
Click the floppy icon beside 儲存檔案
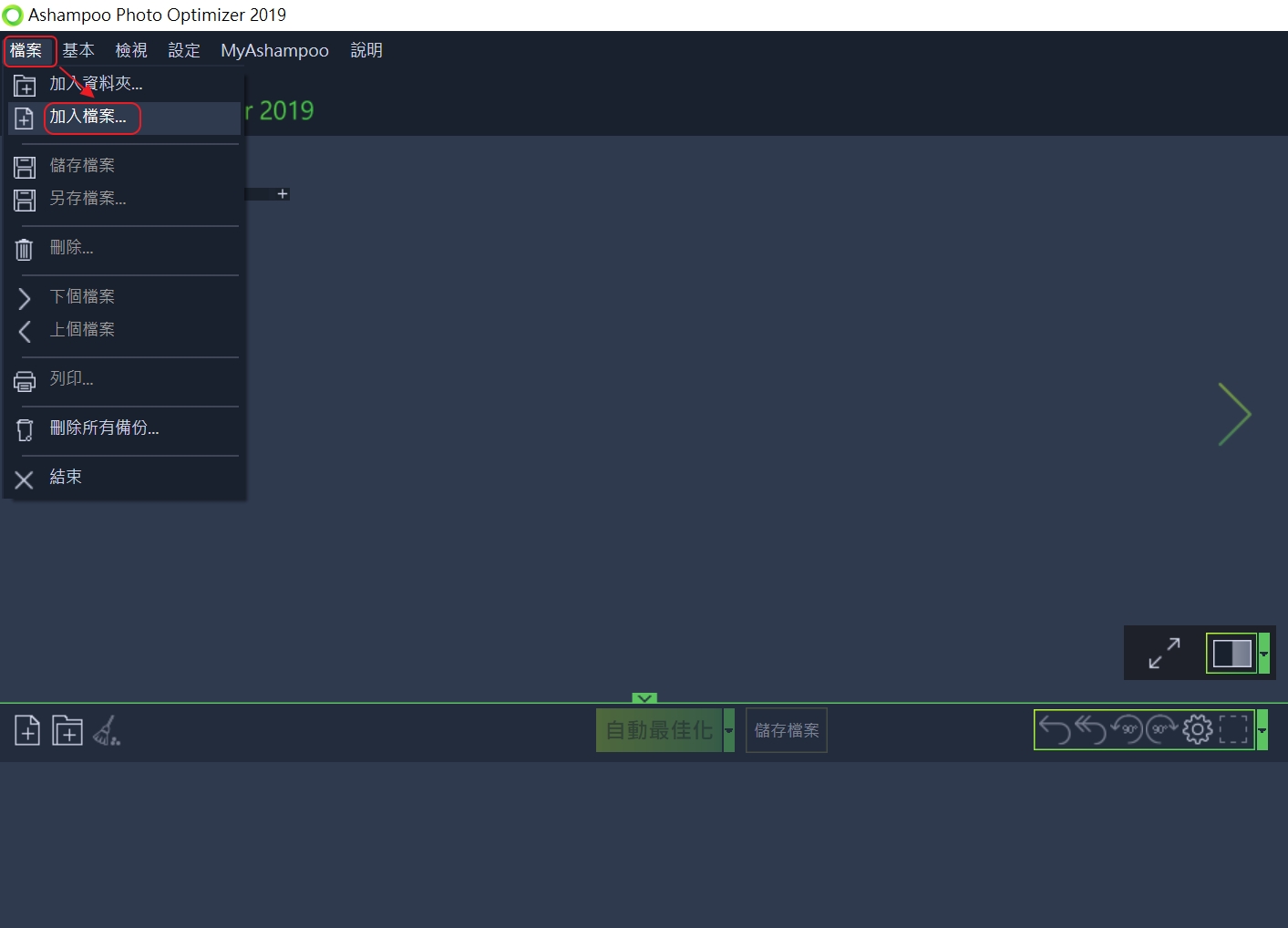point(25,167)
